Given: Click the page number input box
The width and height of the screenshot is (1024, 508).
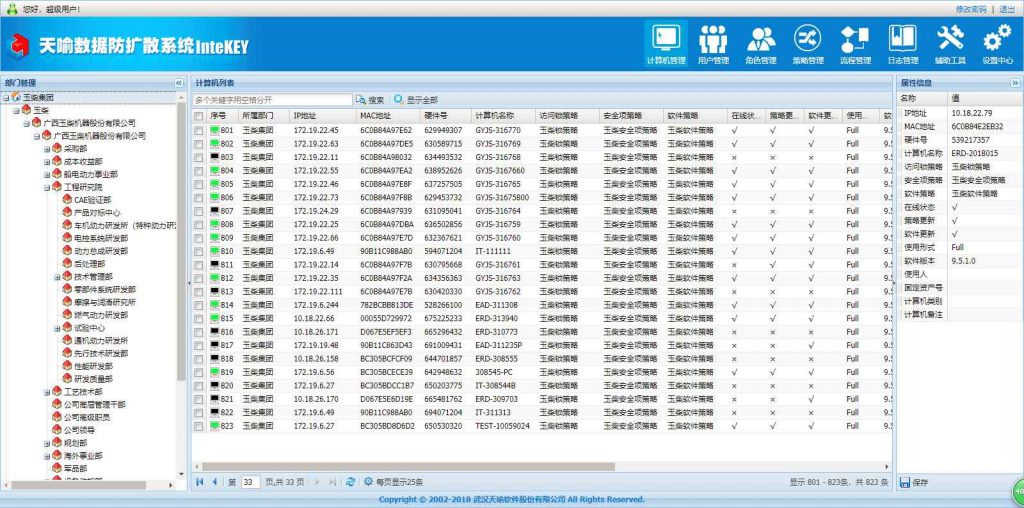Looking at the screenshot, I should pyautogui.click(x=251, y=482).
